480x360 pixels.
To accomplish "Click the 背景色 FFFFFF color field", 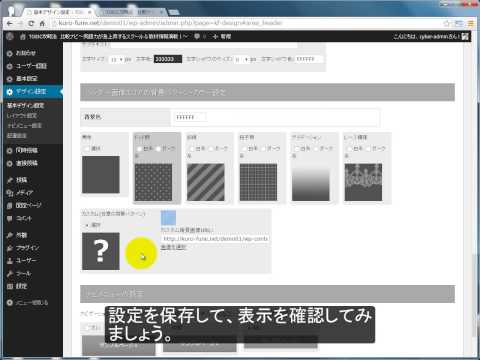I will pyautogui.click(x=190, y=117).
